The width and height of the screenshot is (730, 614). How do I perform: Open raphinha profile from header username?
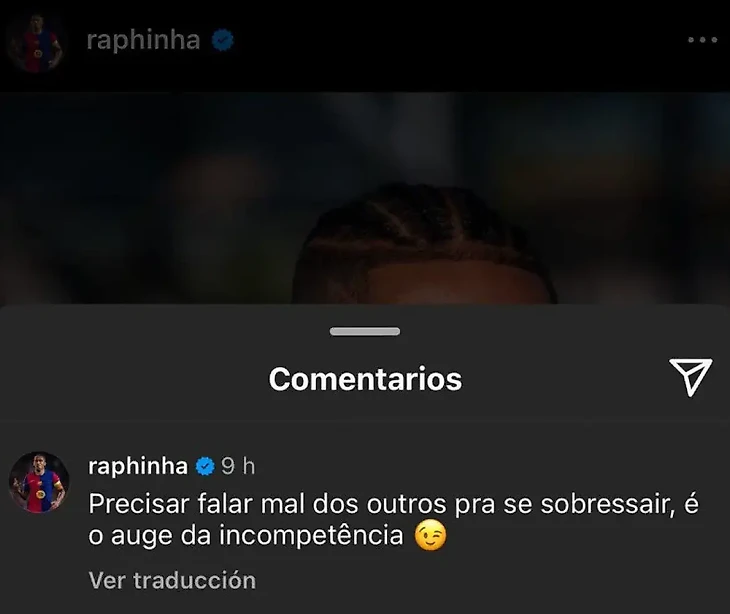143,40
